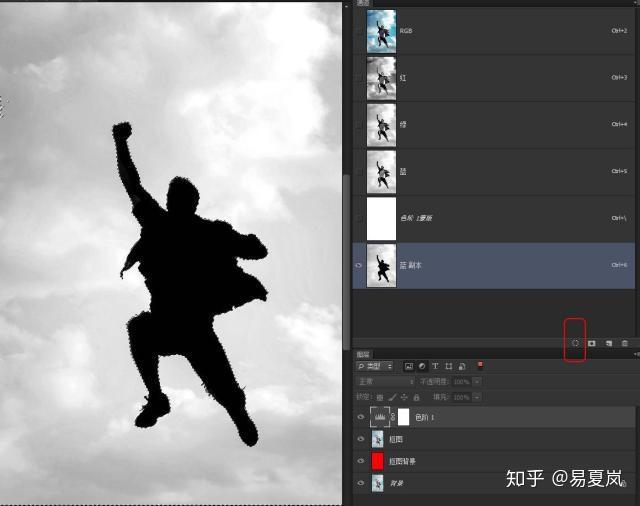Click the 'Ctrl+2' shortcut text
640x506 pixels.
point(619,31)
